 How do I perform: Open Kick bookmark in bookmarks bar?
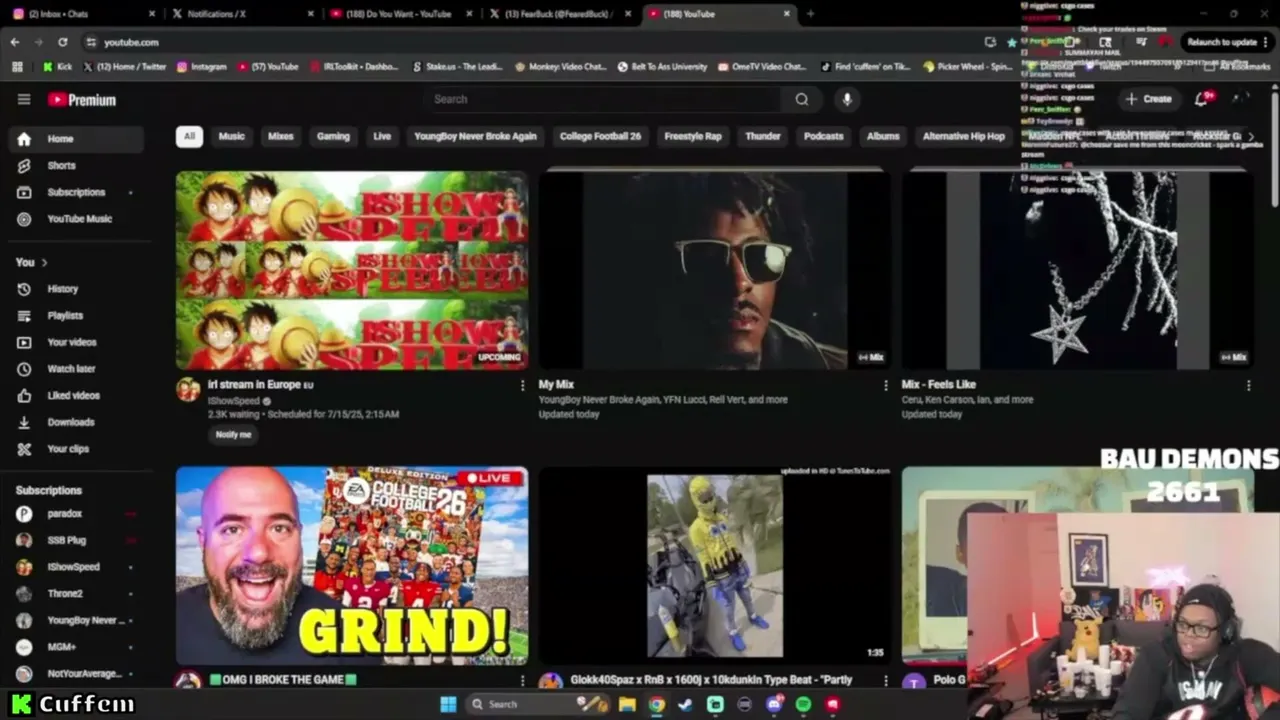tap(57, 67)
